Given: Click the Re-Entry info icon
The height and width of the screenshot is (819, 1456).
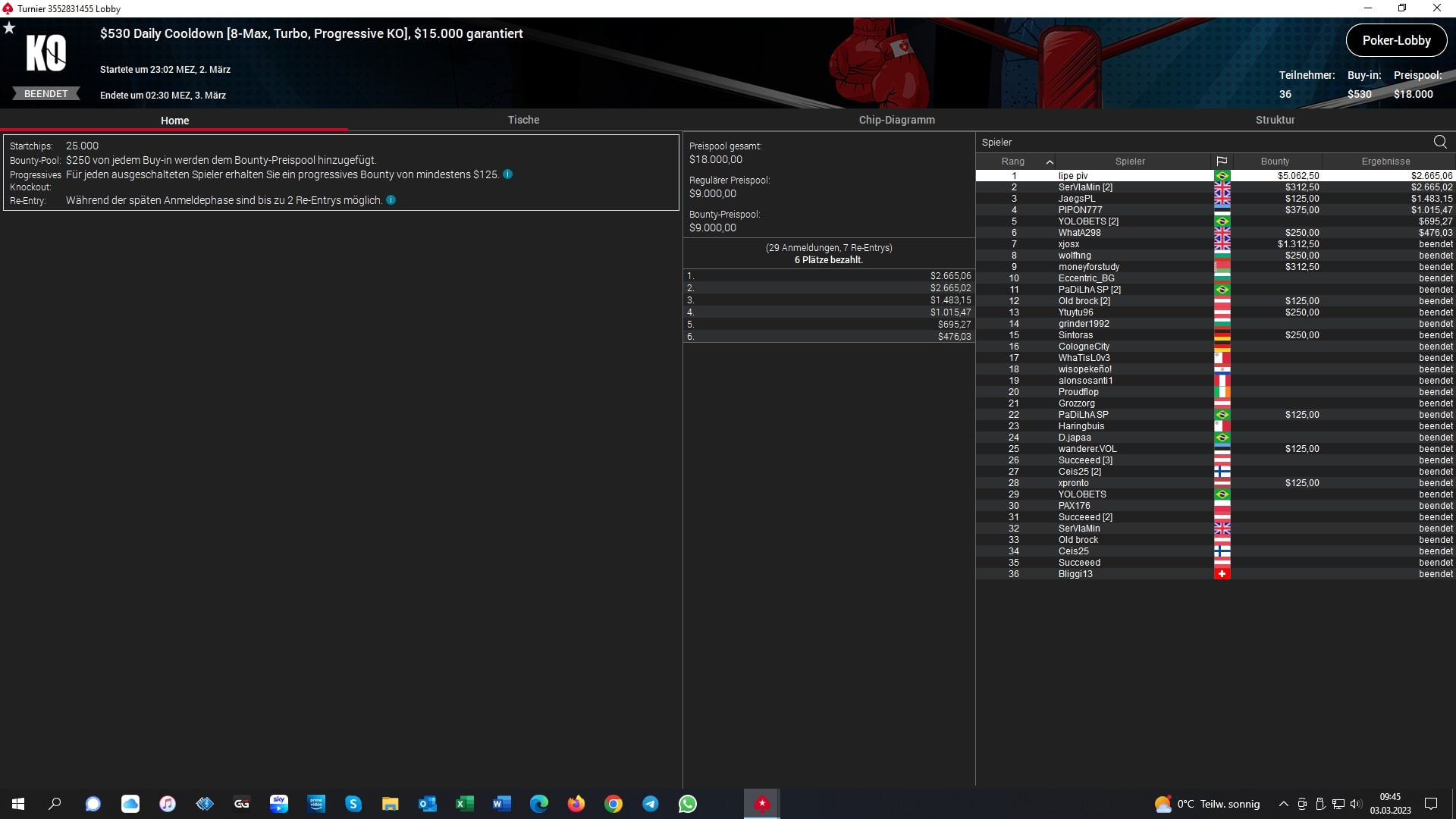Looking at the screenshot, I should [x=391, y=200].
